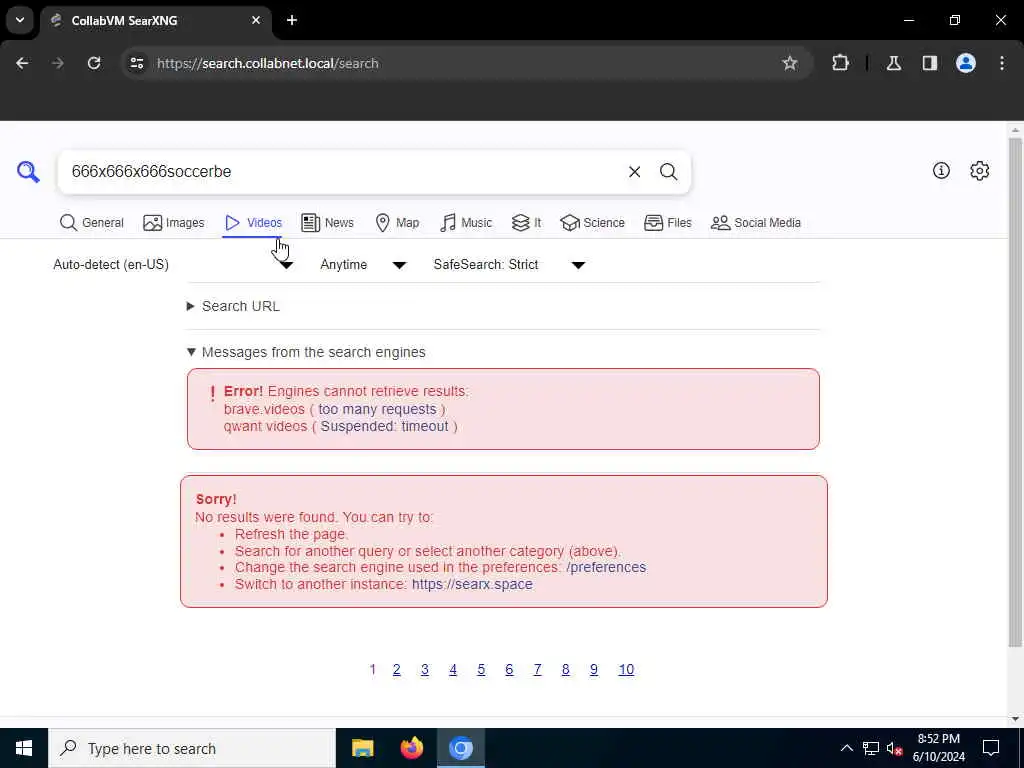
Task: Click the qwant videos engine link
Action: pyautogui.click(x=265, y=426)
